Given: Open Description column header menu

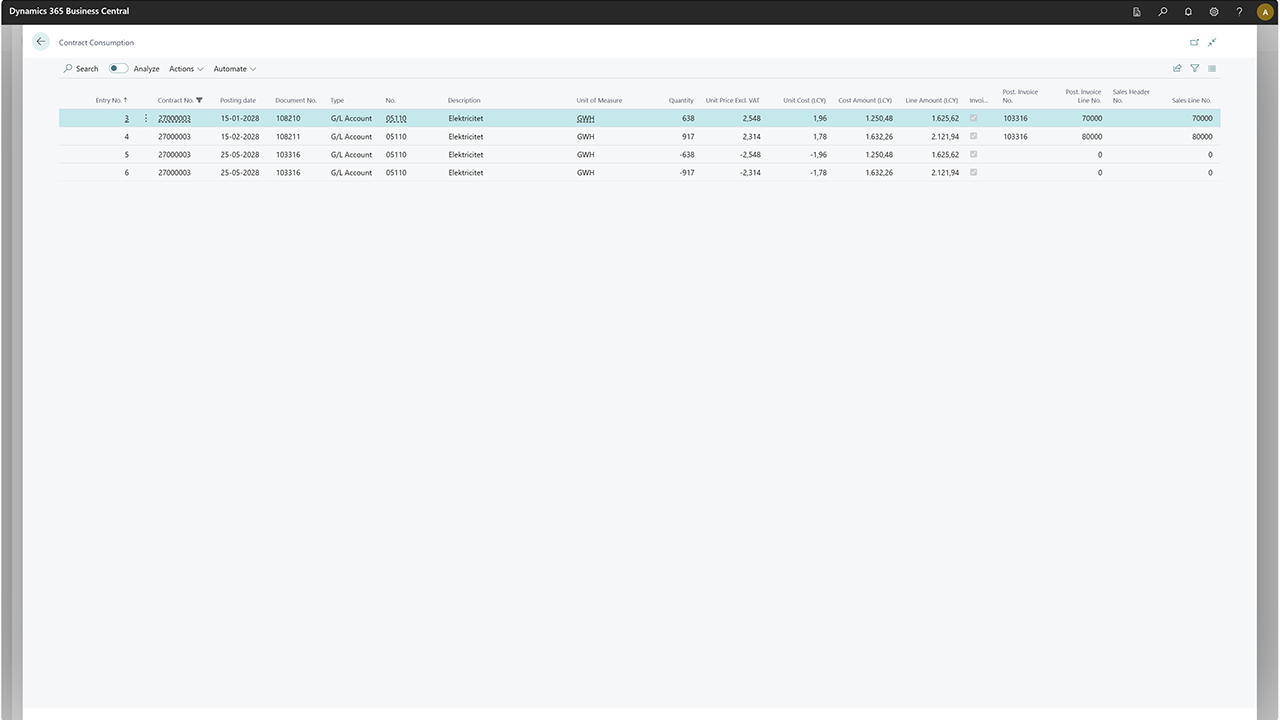Looking at the screenshot, I should click(464, 100).
